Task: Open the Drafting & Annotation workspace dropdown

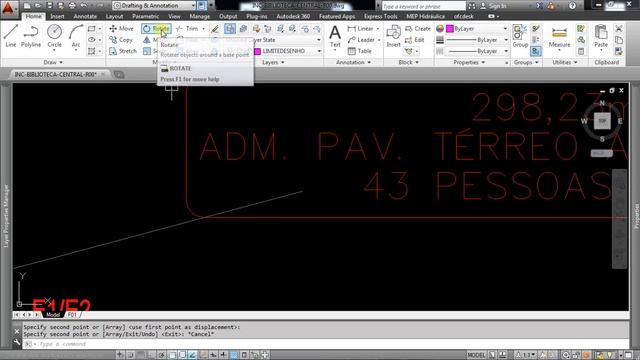Action: pyautogui.click(x=154, y=6)
